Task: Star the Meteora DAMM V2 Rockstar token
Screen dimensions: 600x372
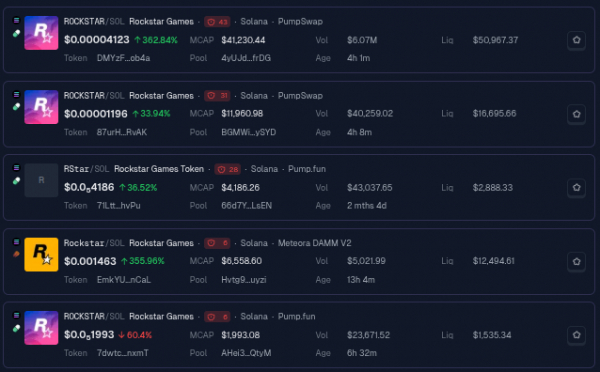Action: coord(576,261)
